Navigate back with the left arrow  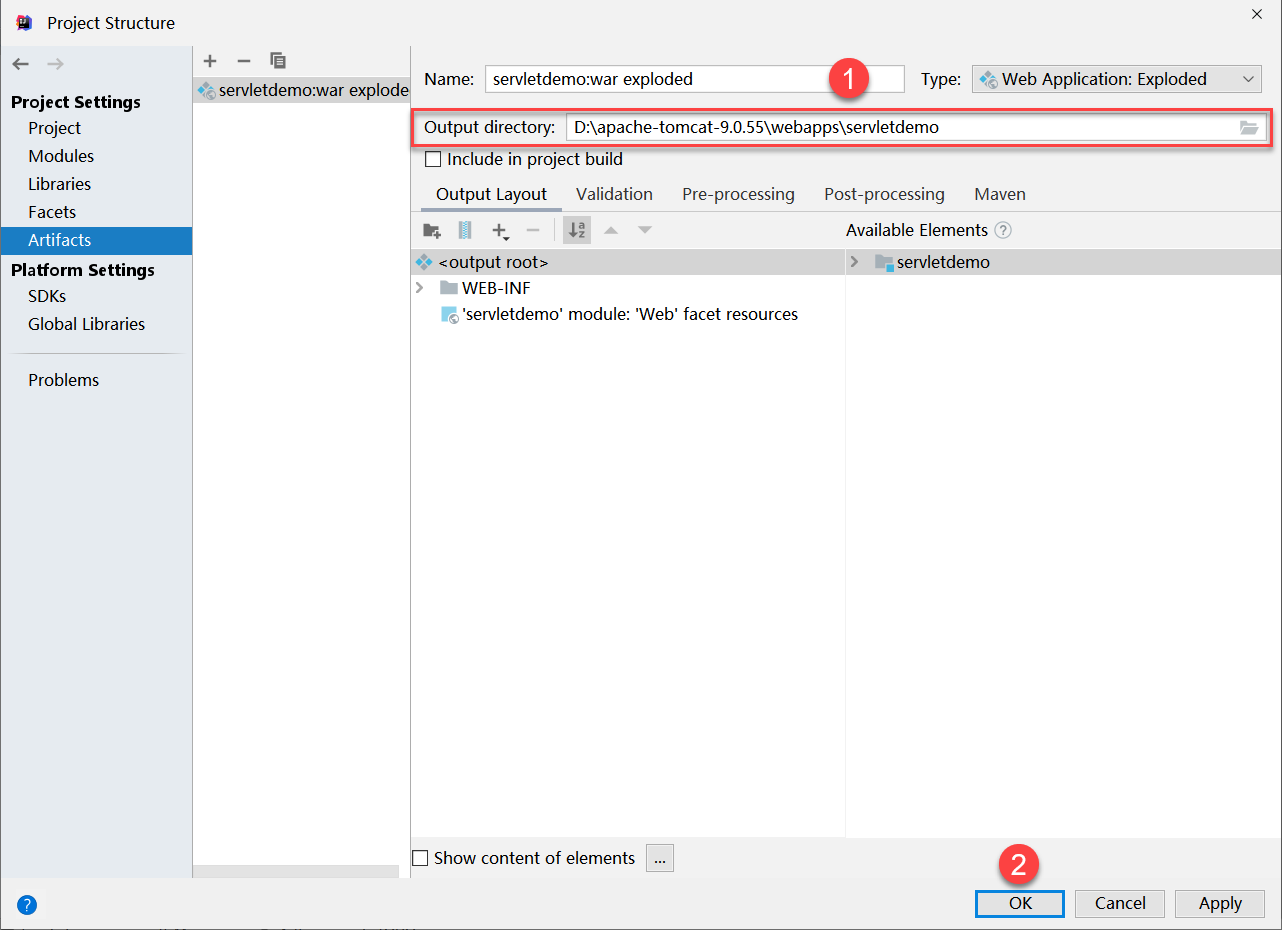(21, 64)
